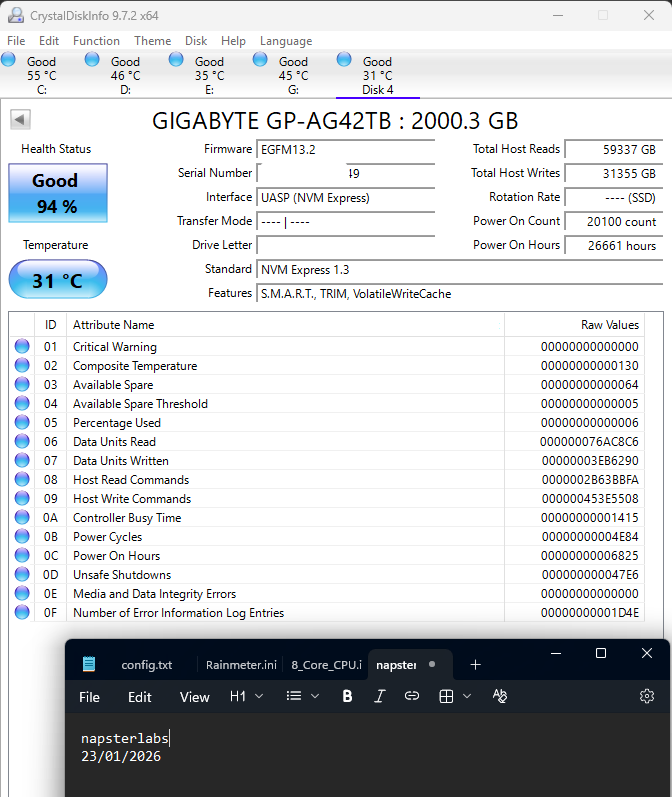
Task: Insert a link in Notepad
Action: click(411, 696)
